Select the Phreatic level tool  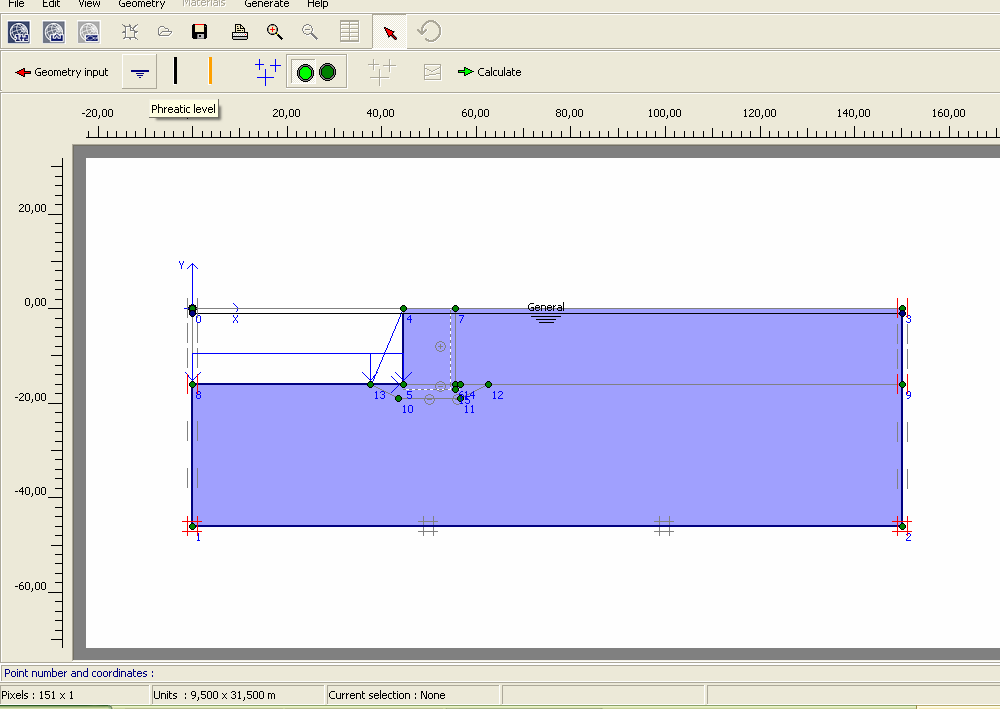[x=140, y=72]
